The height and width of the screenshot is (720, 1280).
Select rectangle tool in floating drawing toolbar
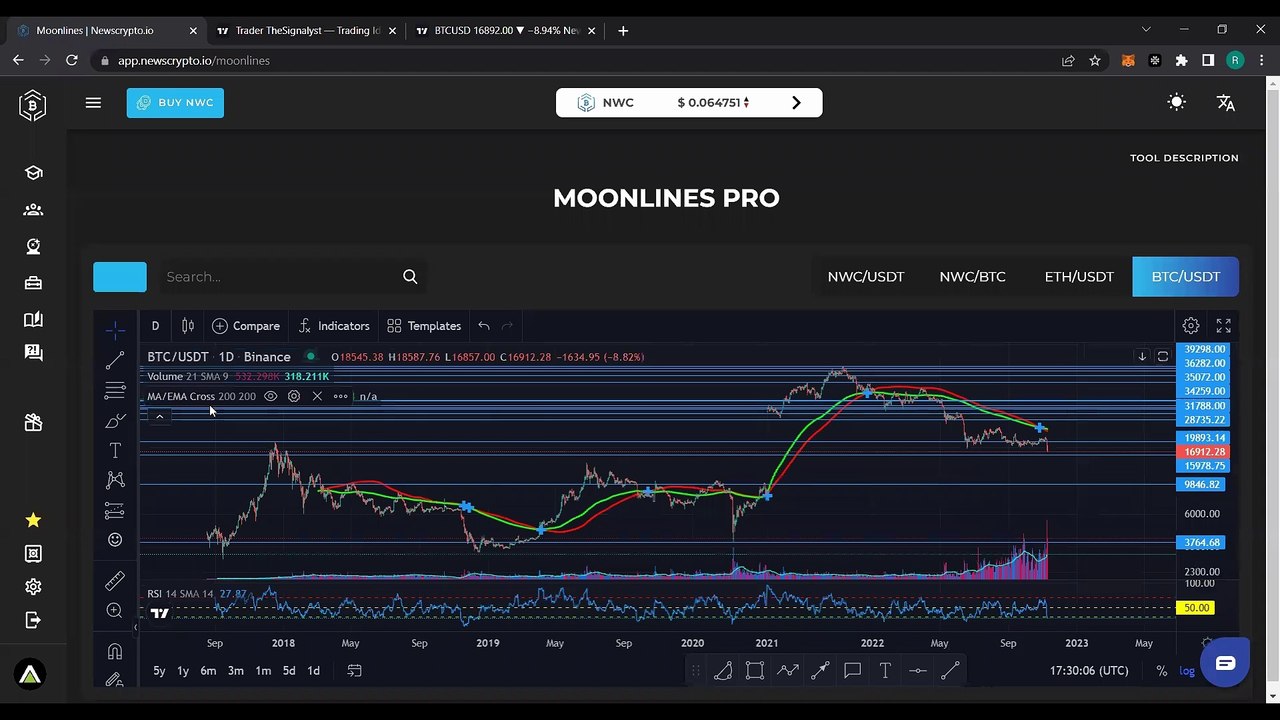(x=755, y=671)
